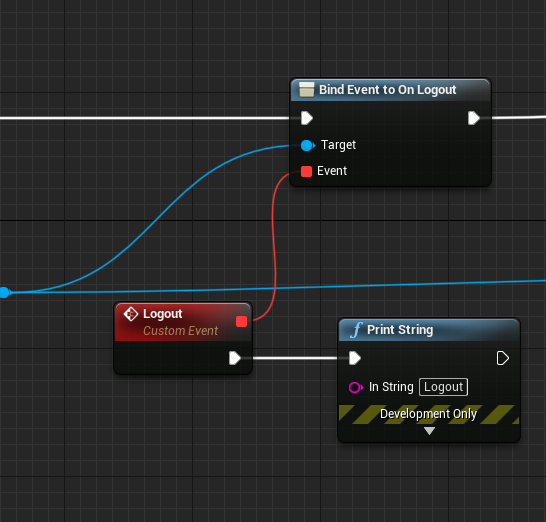Viewport: 546px width, 522px height.
Task: Click the Bind Event node's delegate header icon
Action: 306,89
